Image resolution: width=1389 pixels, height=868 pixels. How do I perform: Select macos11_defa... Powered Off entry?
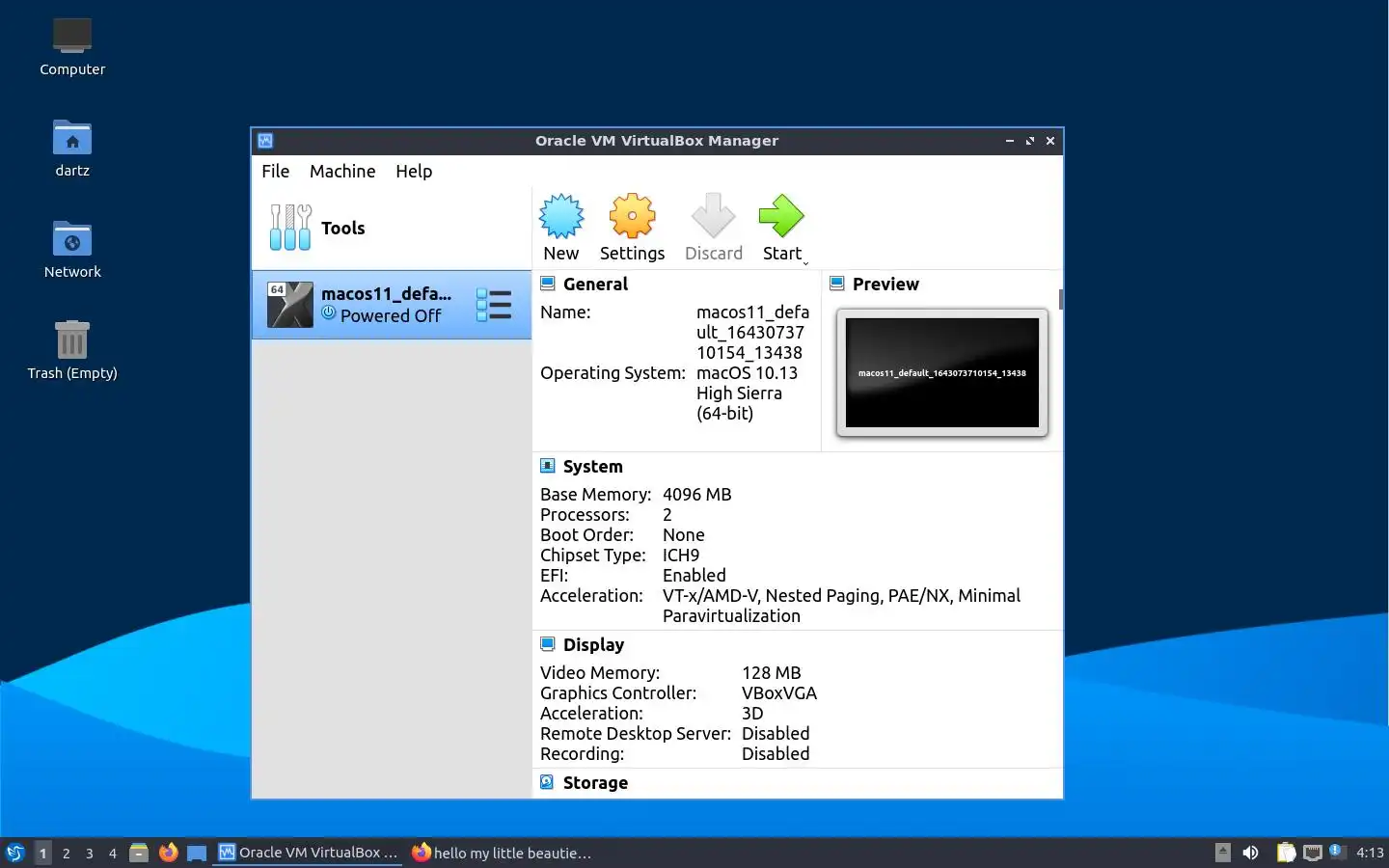click(x=392, y=305)
